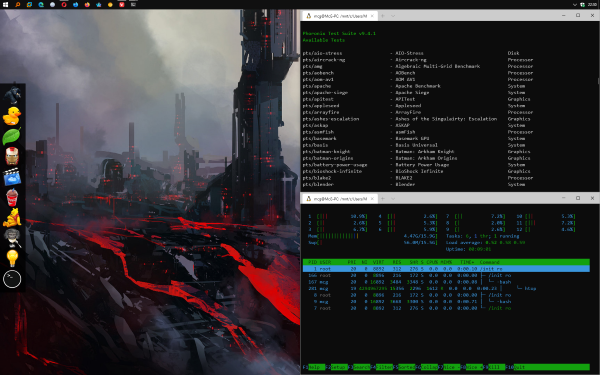Click CPU 1 usage meter in htop

[338, 216]
